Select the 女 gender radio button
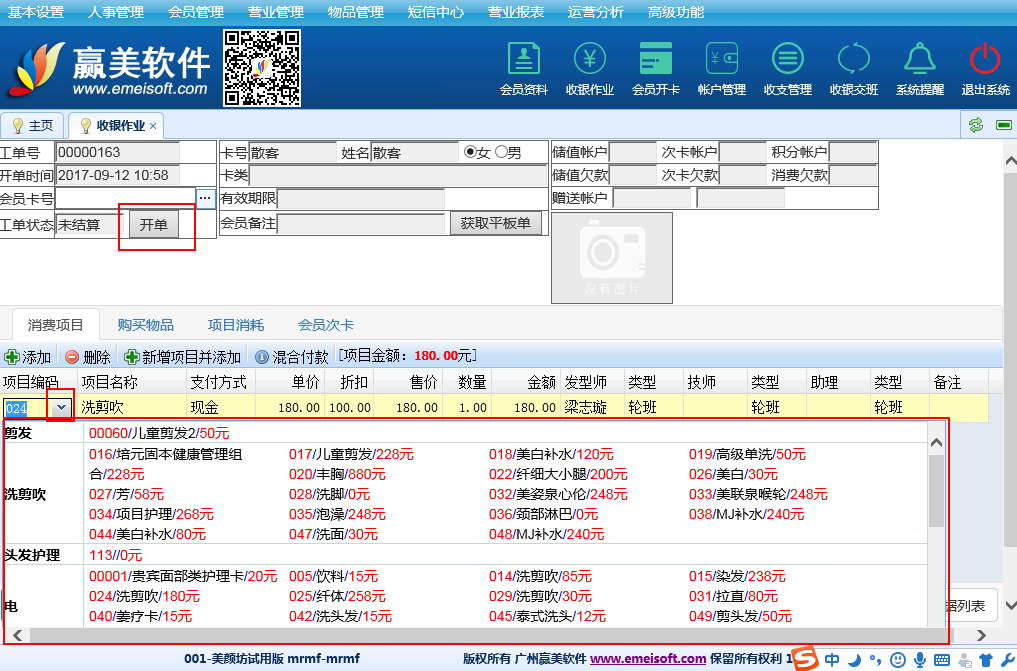The height and width of the screenshot is (671, 1017). point(469,153)
